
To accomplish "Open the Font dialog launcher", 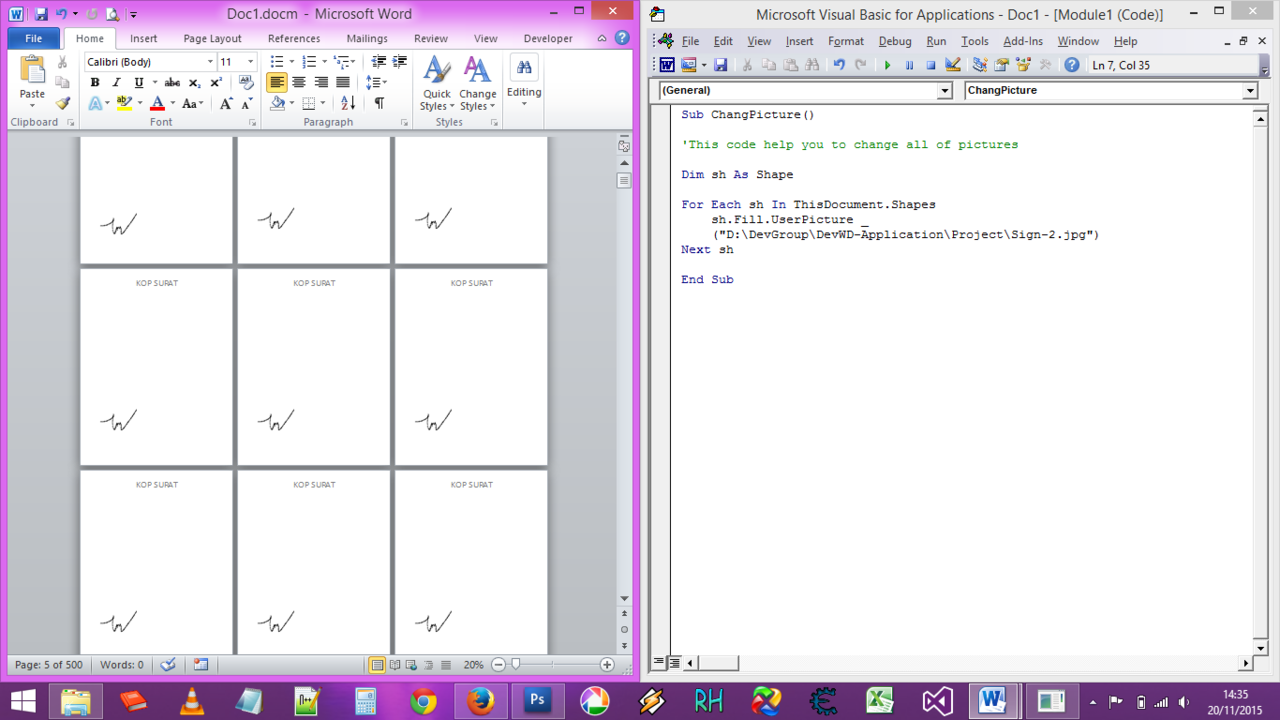I will point(255,123).
